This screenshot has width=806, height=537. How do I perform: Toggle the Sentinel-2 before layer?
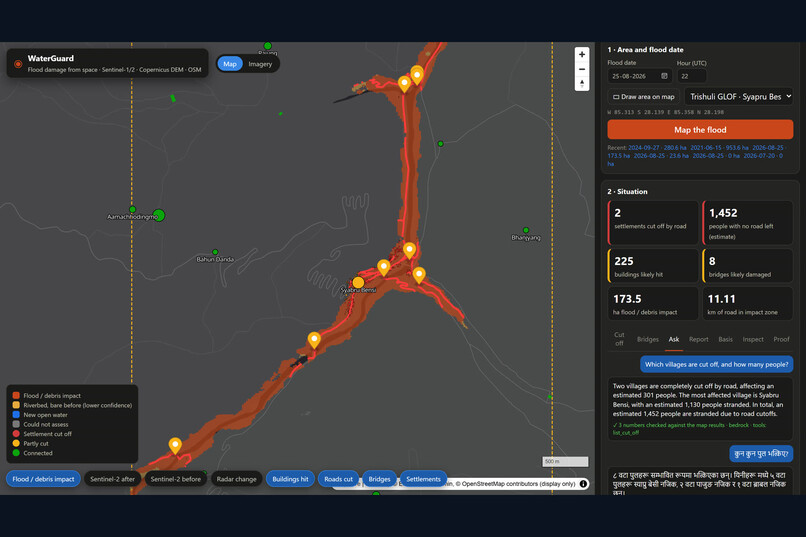[176, 479]
